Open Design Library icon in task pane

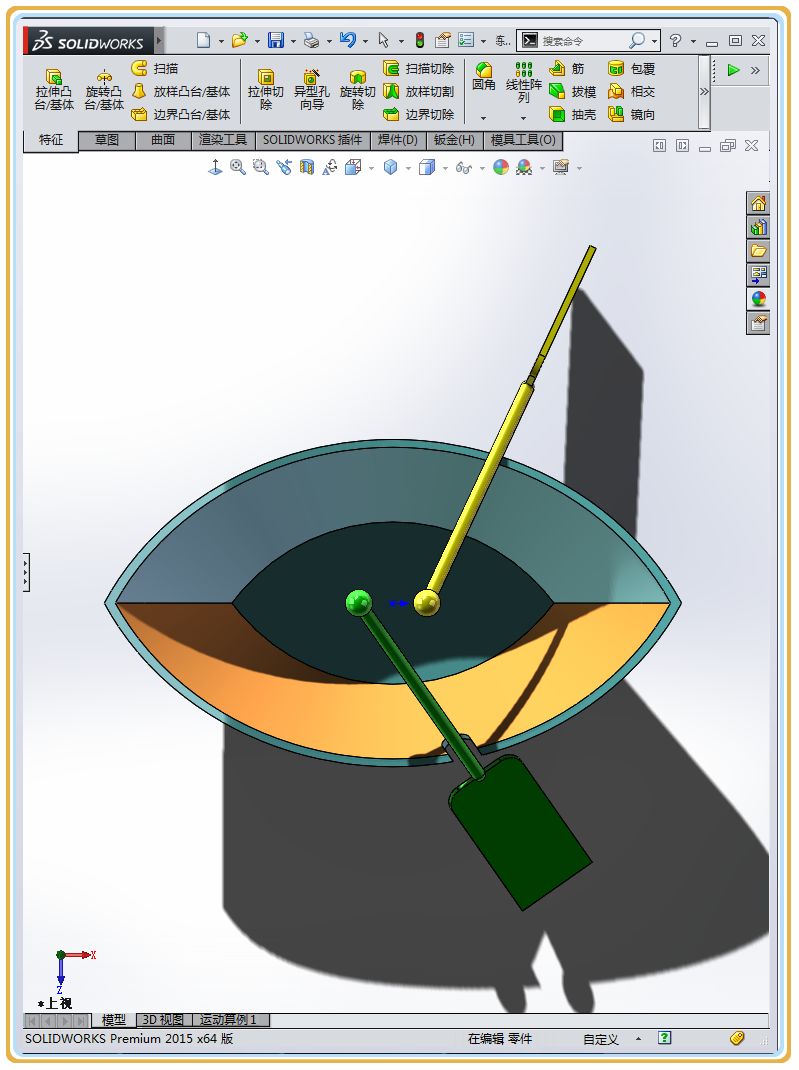pos(758,227)
